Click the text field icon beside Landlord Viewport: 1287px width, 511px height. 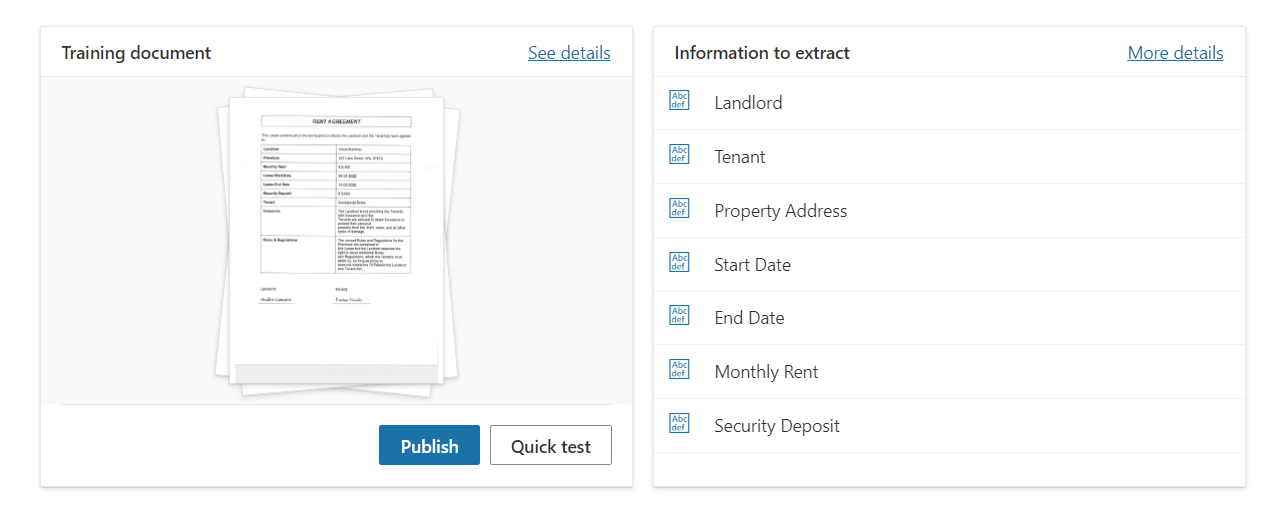pos(679,100)
